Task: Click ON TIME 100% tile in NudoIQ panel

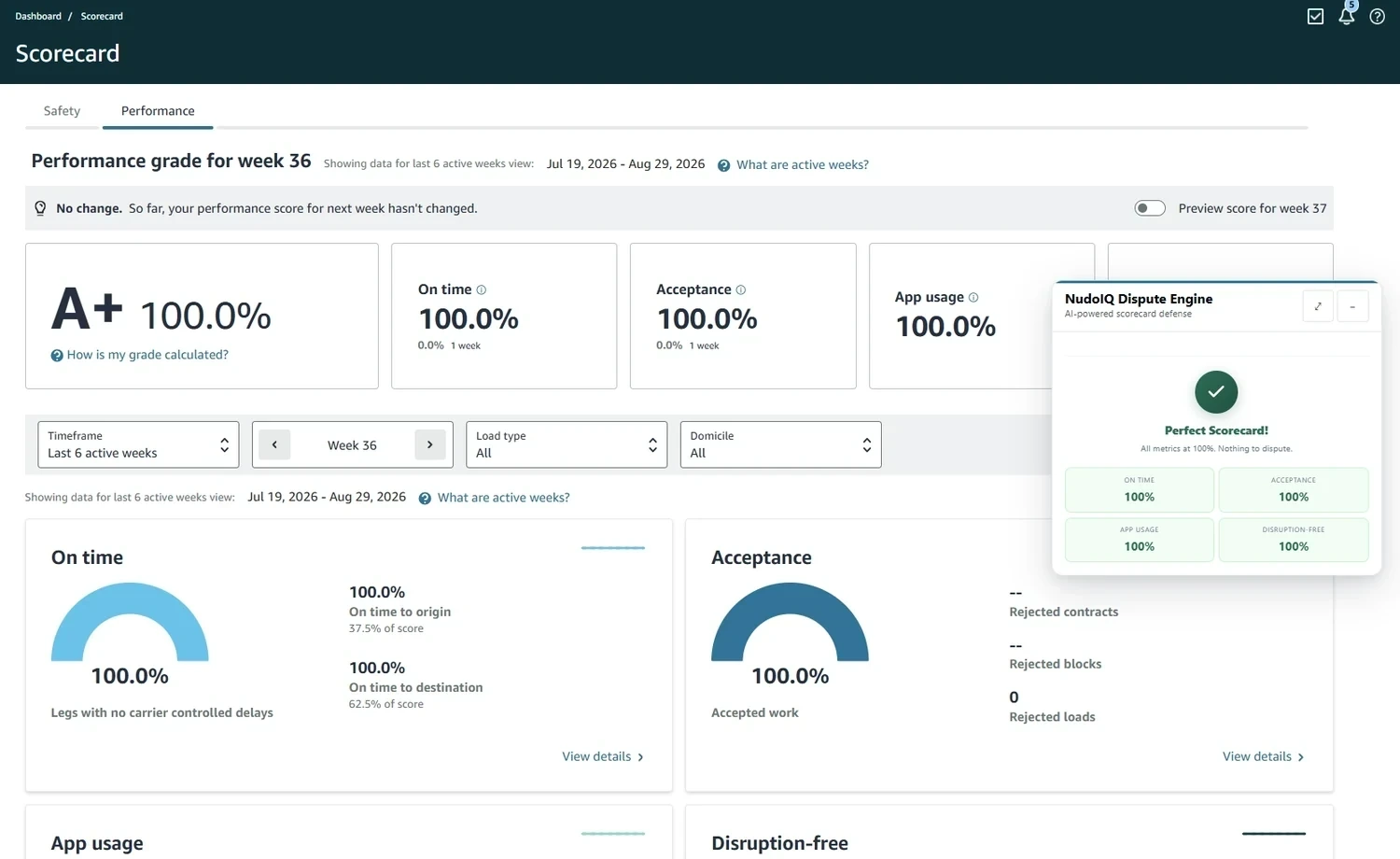Action: click(1140, 489)
